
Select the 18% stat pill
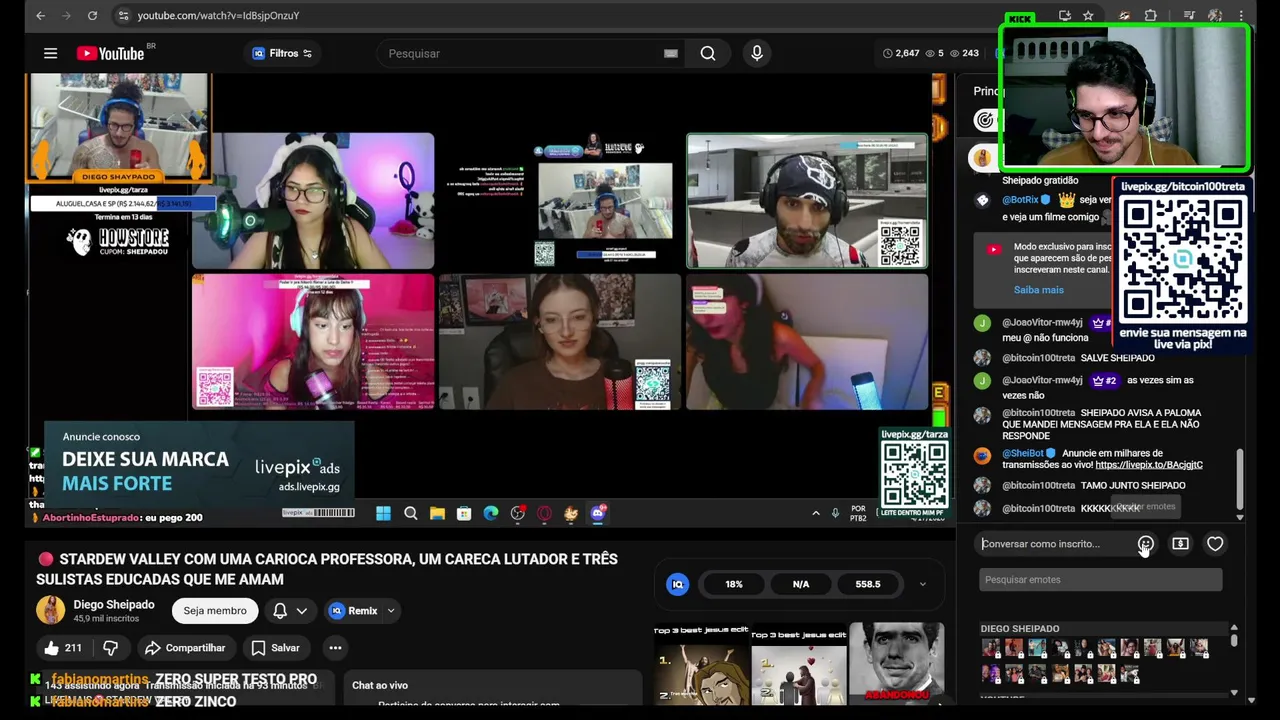coord(734,584)
